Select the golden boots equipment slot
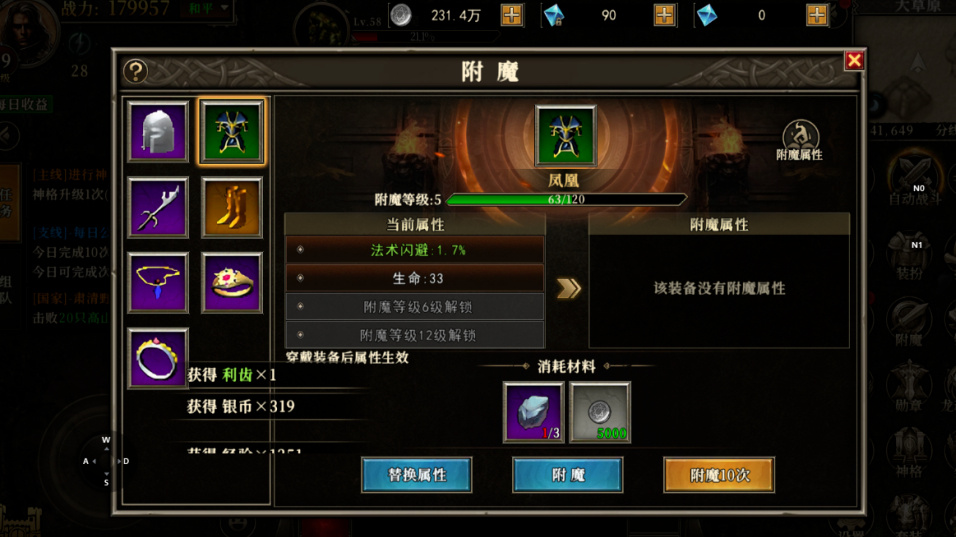The width and height of the screenshot is (956, 537). coord(232,207)
